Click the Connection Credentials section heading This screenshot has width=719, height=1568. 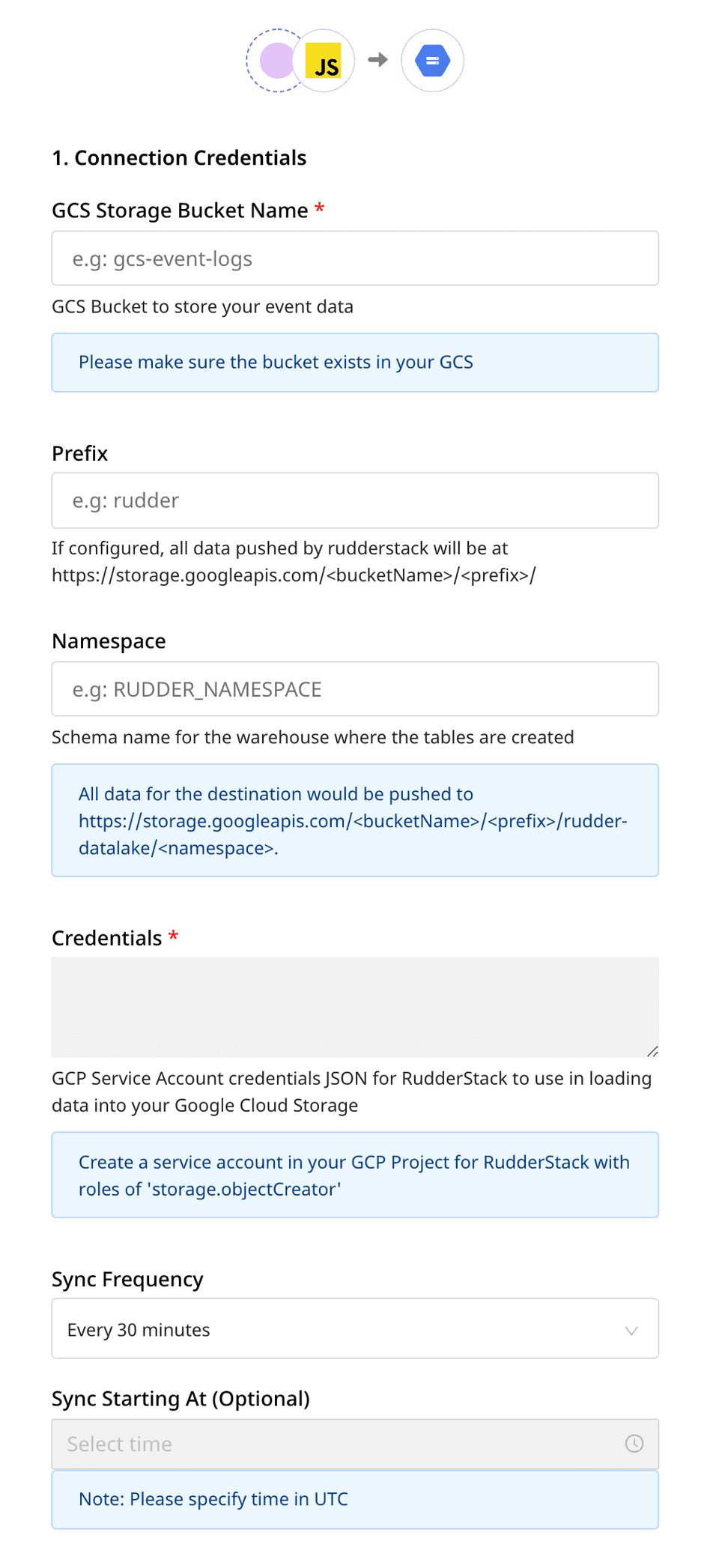point(179,158)
